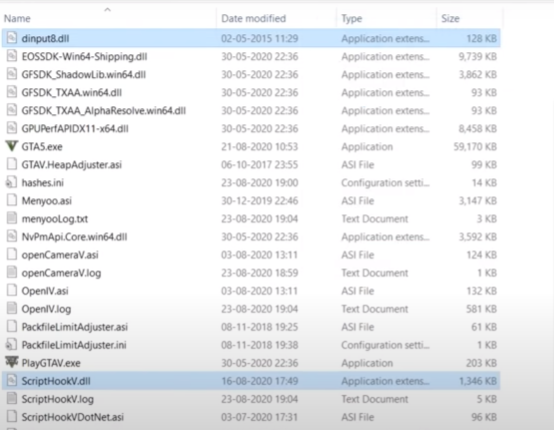
Task: Sort the list by Type column
Action: [x=352, y=18]
